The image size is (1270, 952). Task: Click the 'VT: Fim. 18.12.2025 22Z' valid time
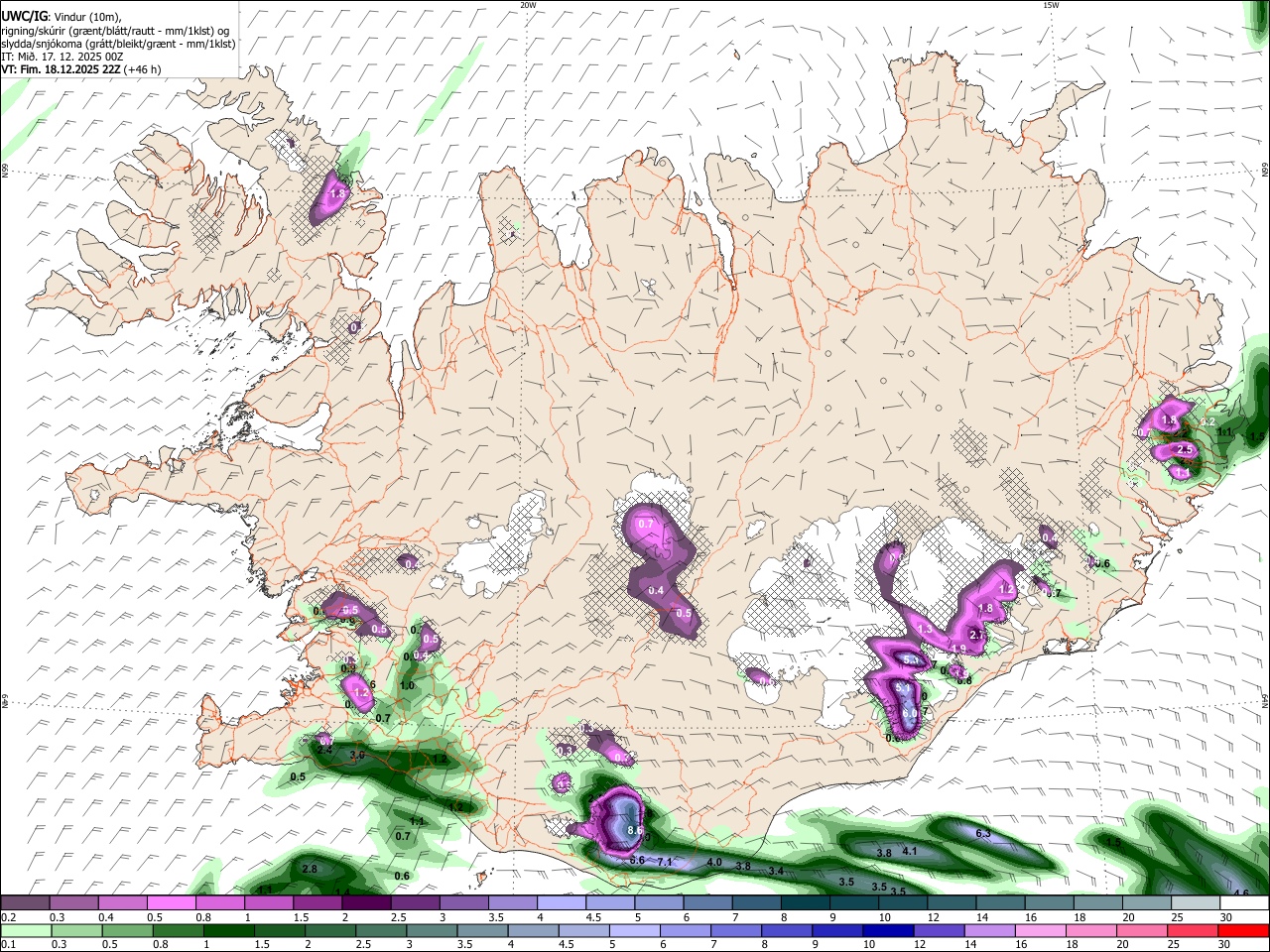62,69
